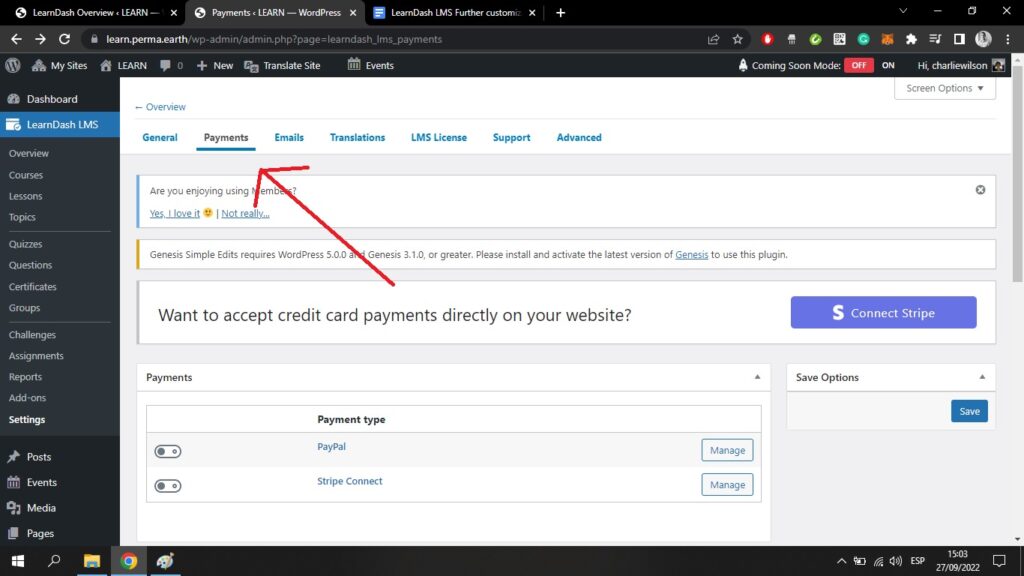Switch Coming Soon Mode to ON
This screenshot has width=1024, height=576.
tap(888, 65)
